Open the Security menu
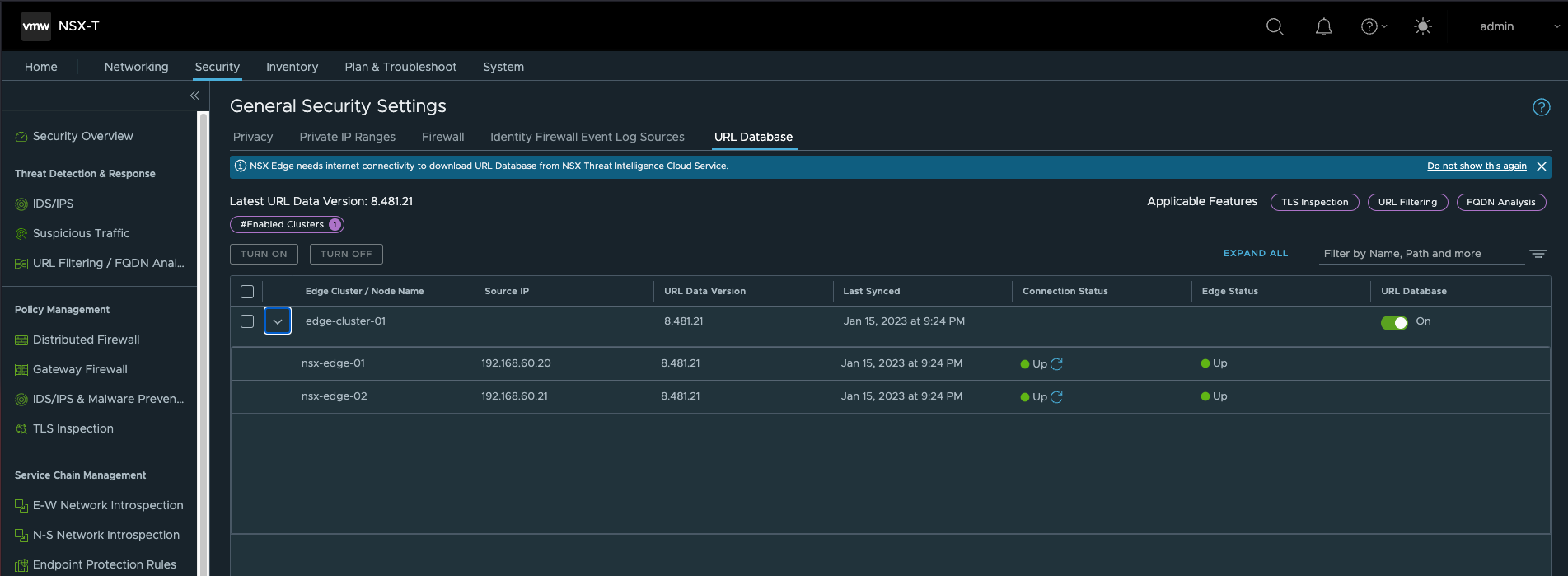The image size is (1568, 576). coord(218,67)
